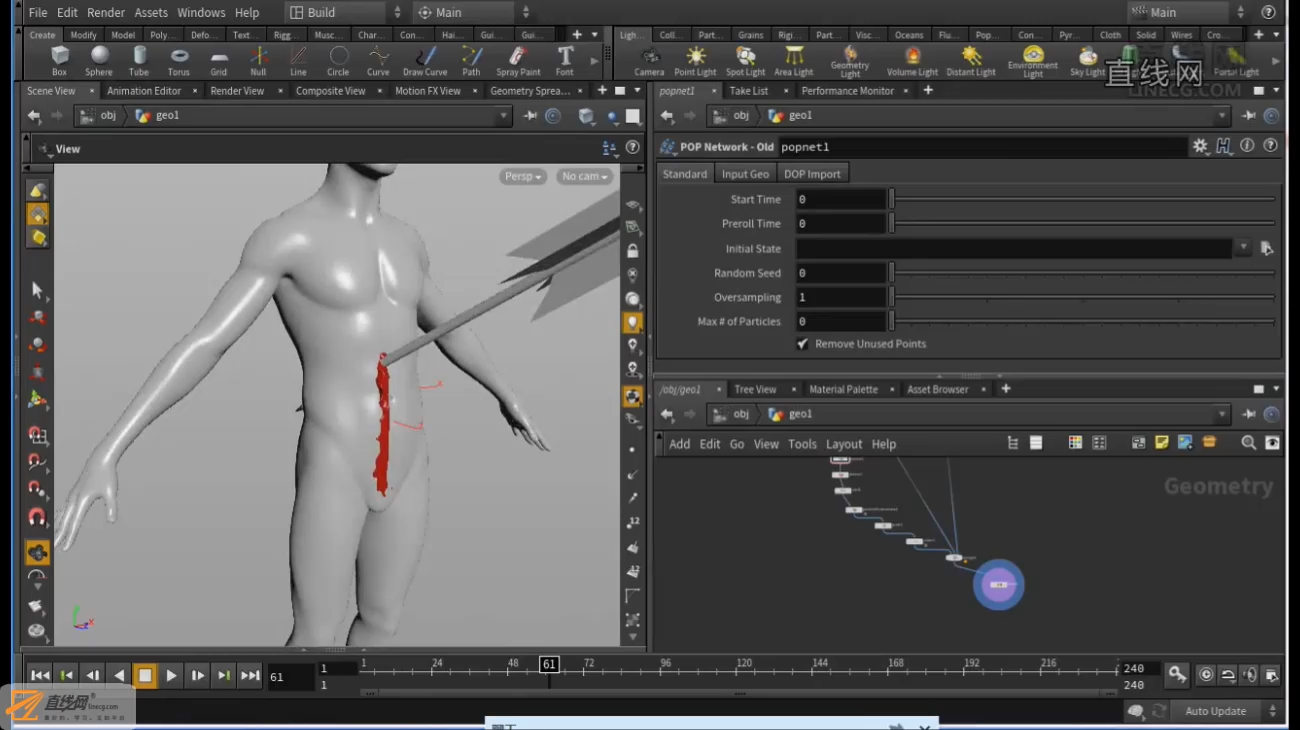
Task: Add a Spot Light
Action: [x=745, y=61]
